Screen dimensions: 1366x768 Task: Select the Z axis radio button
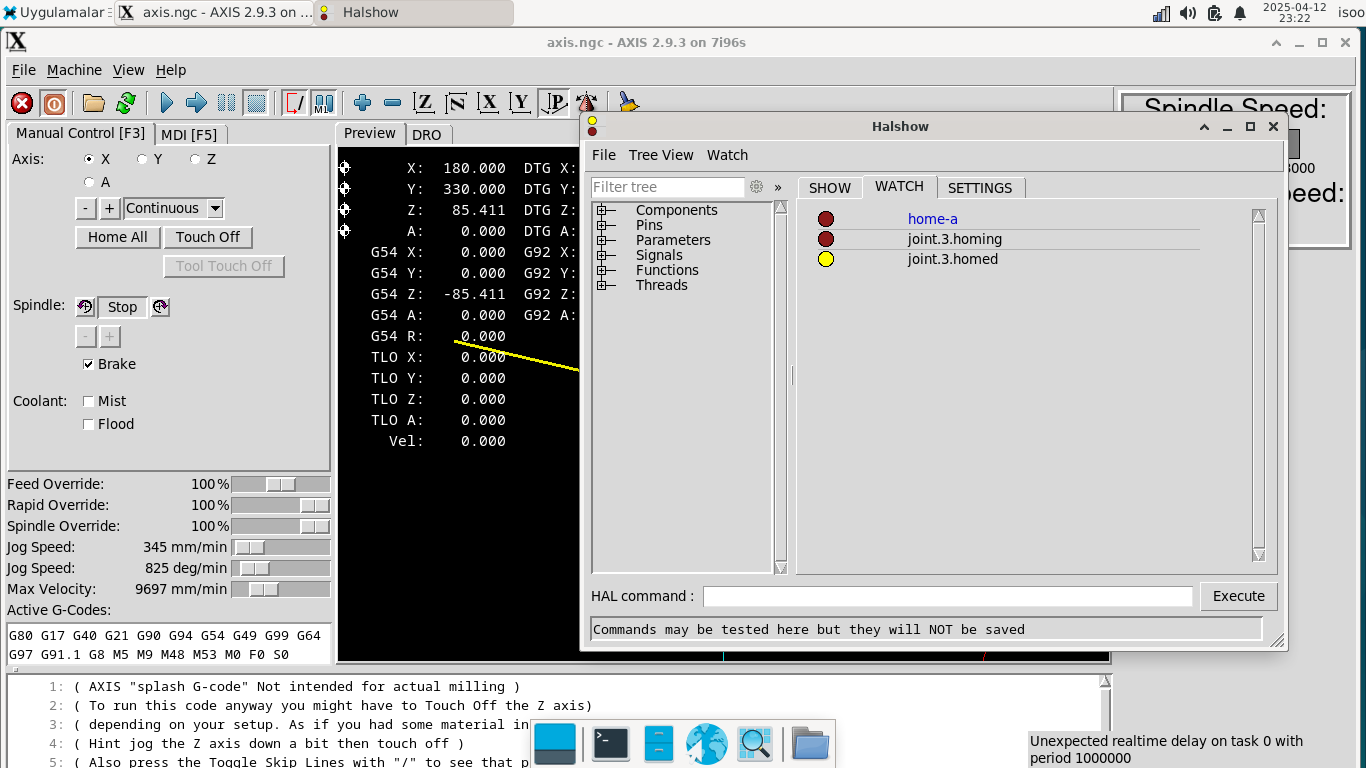195,159
